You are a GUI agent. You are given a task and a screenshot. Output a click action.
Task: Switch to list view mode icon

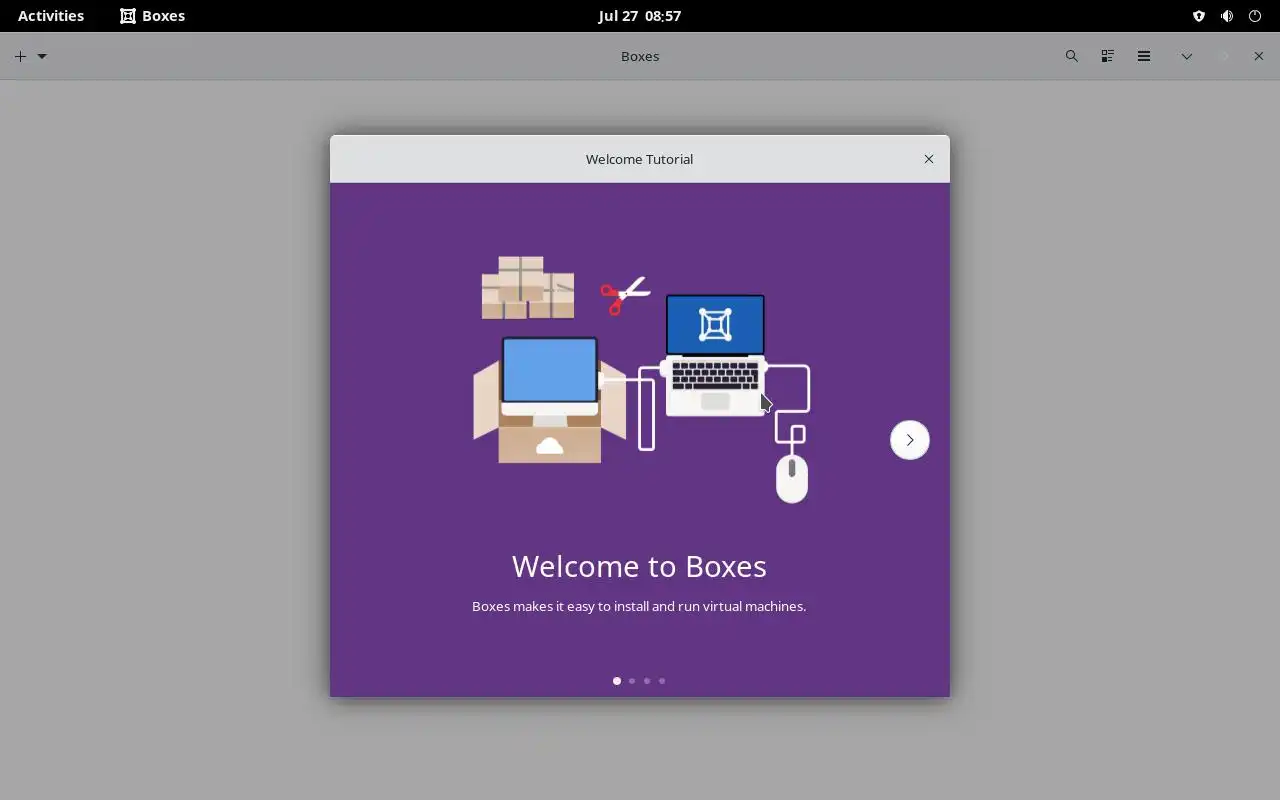1107,56
